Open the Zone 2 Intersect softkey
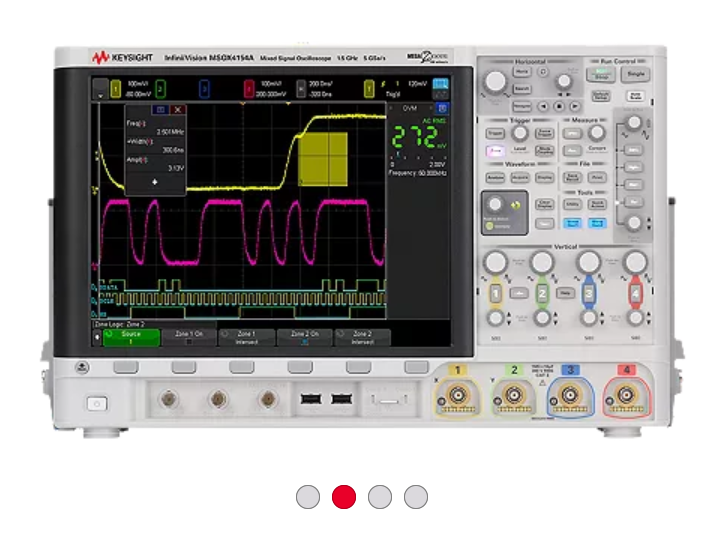705x555 pixels. point(362,337)
